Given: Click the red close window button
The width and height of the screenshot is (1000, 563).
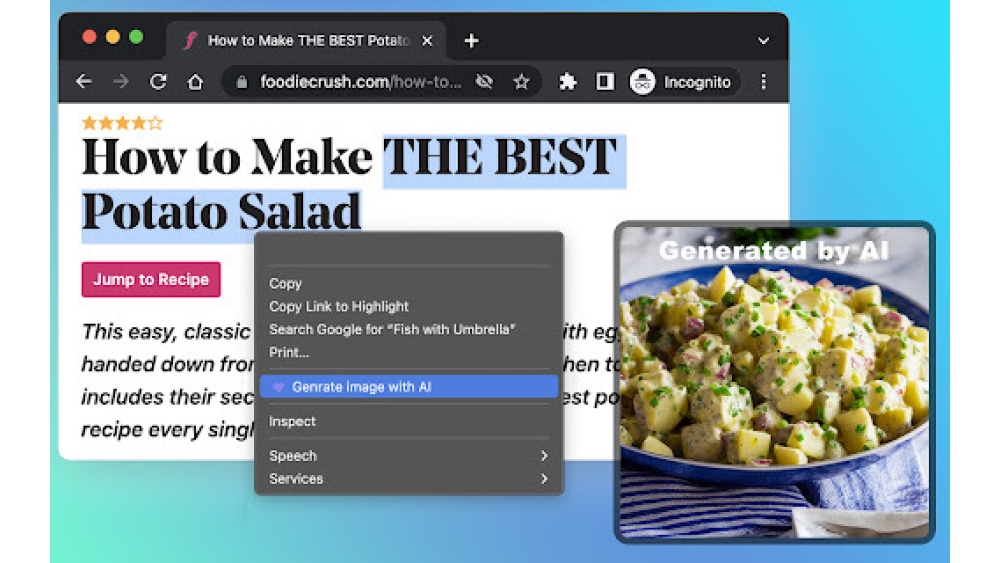Looking at the screenshot, I should click(89, 37).
